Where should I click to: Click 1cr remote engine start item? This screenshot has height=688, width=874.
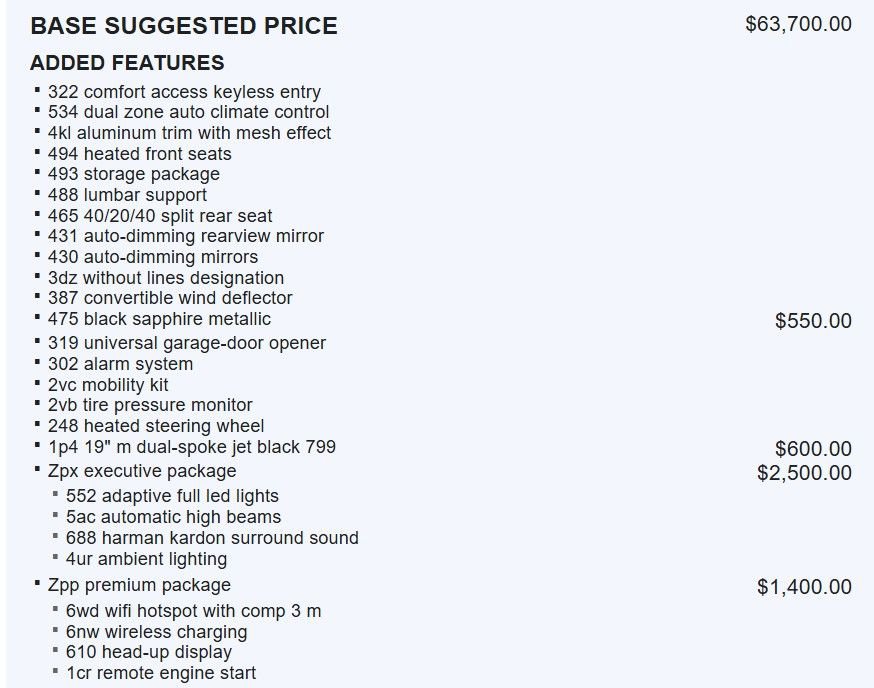tap(161, 673)
